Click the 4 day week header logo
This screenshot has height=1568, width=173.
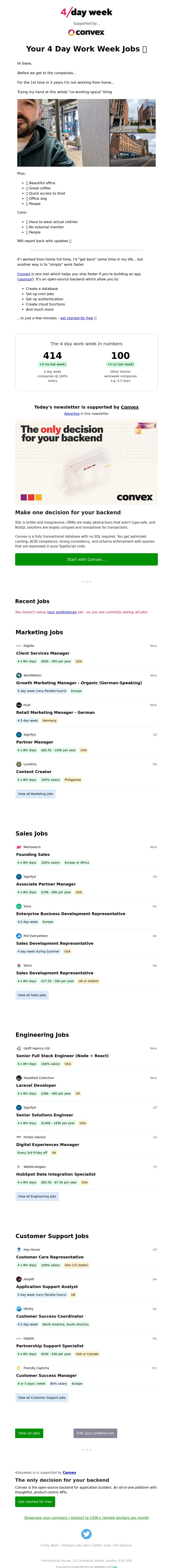[x=86, y=12]
